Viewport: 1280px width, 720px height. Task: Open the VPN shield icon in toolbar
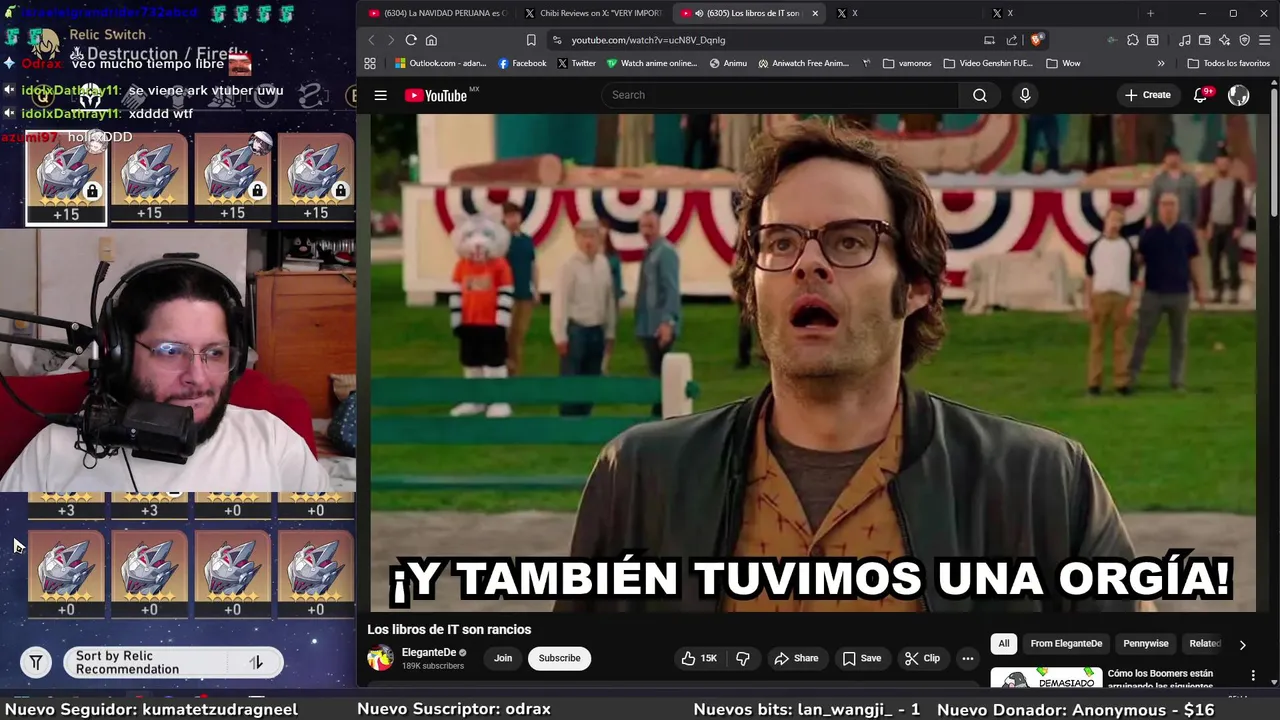point(1245,40)
